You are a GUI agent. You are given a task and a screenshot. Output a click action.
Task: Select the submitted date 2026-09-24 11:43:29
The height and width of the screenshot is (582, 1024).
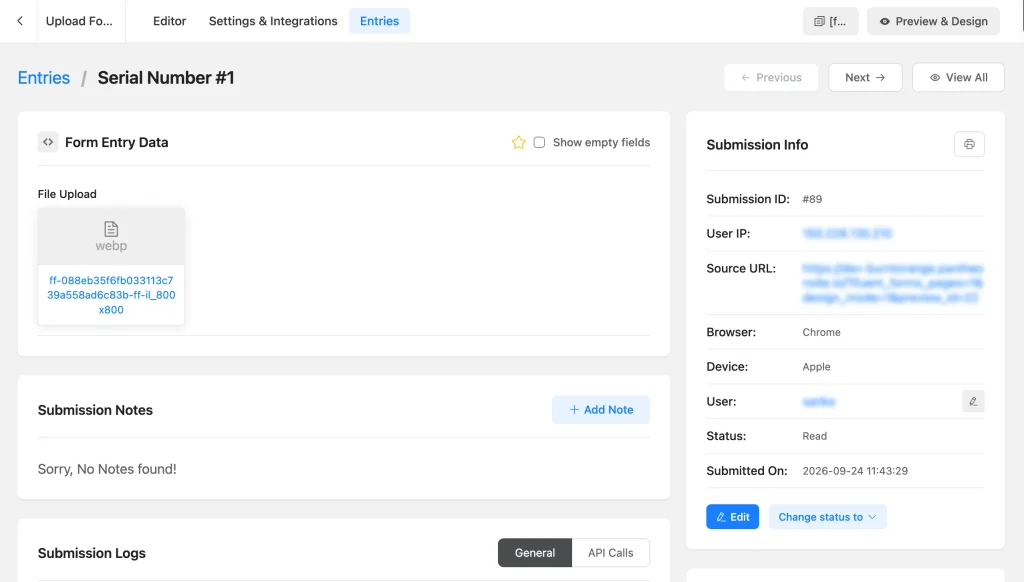[855, 470]
